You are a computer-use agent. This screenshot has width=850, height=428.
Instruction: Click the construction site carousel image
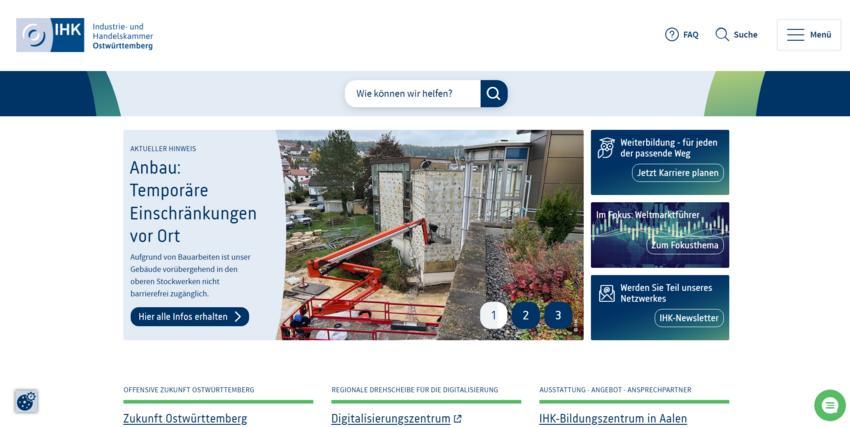pyautogui.click(x=431, y=235)
